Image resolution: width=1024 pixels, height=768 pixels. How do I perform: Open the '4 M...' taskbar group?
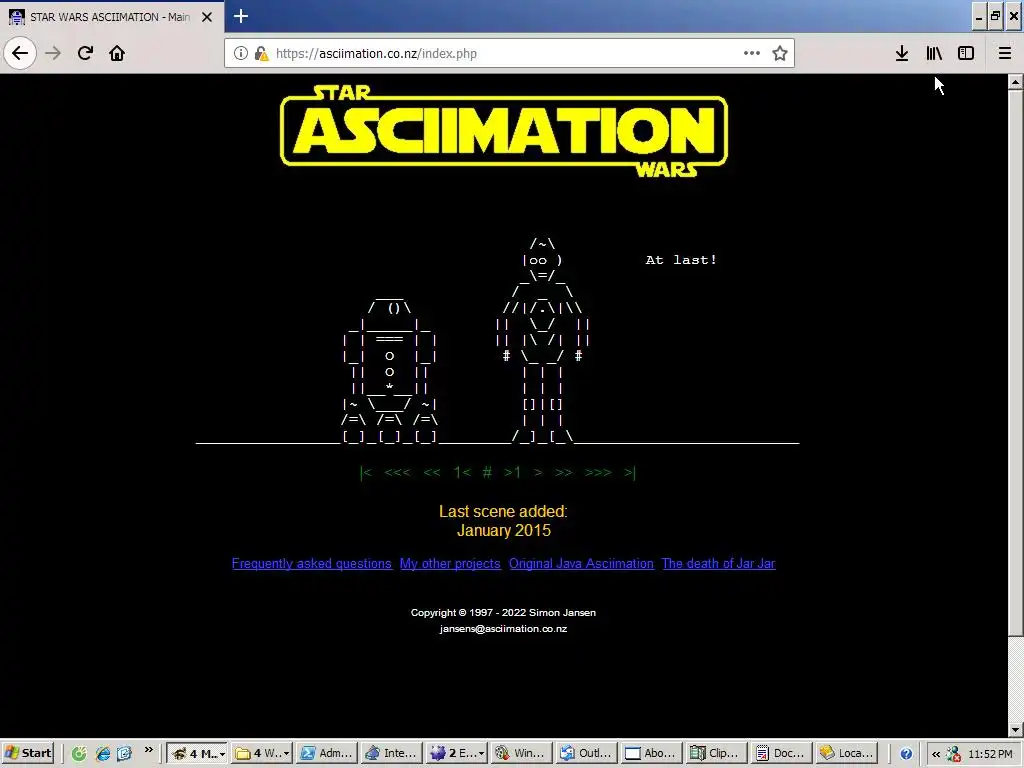(x=197, y=753)
